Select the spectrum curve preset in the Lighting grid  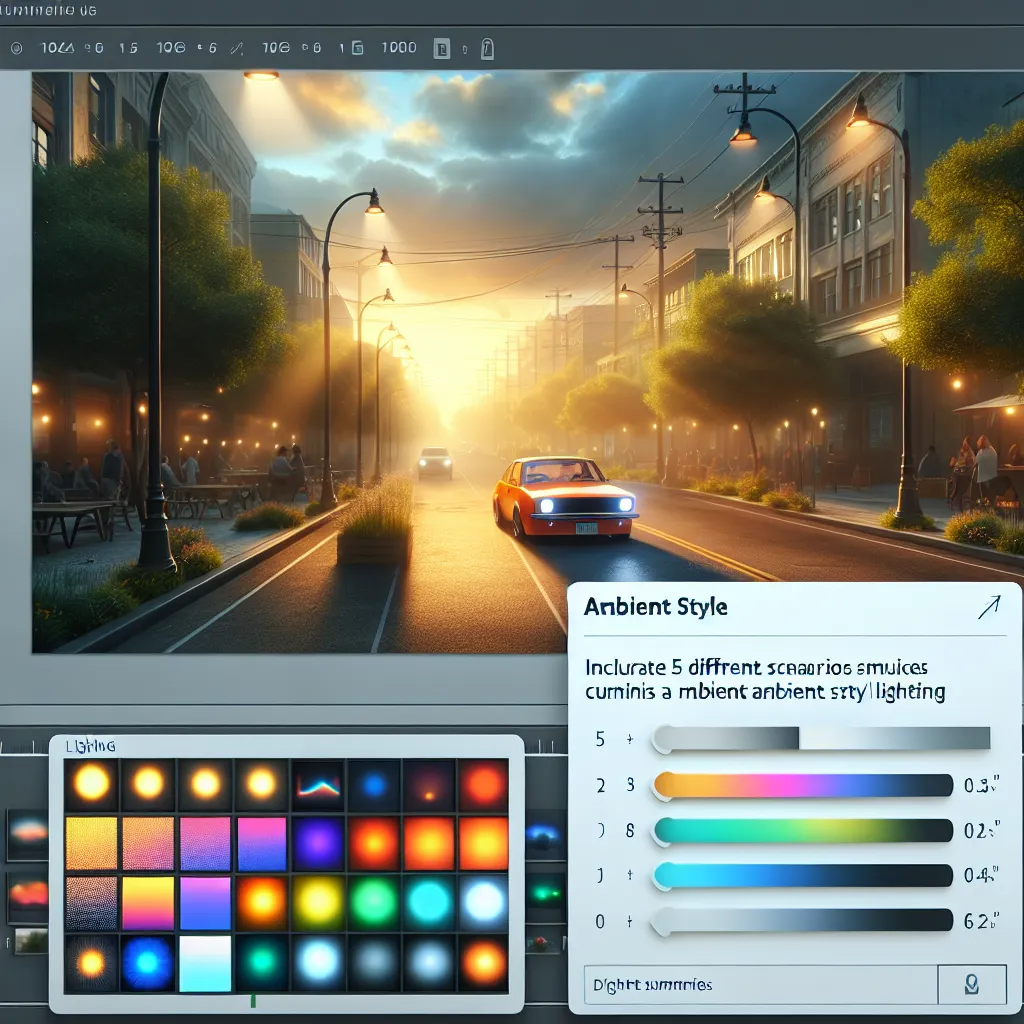click(317, 785)
